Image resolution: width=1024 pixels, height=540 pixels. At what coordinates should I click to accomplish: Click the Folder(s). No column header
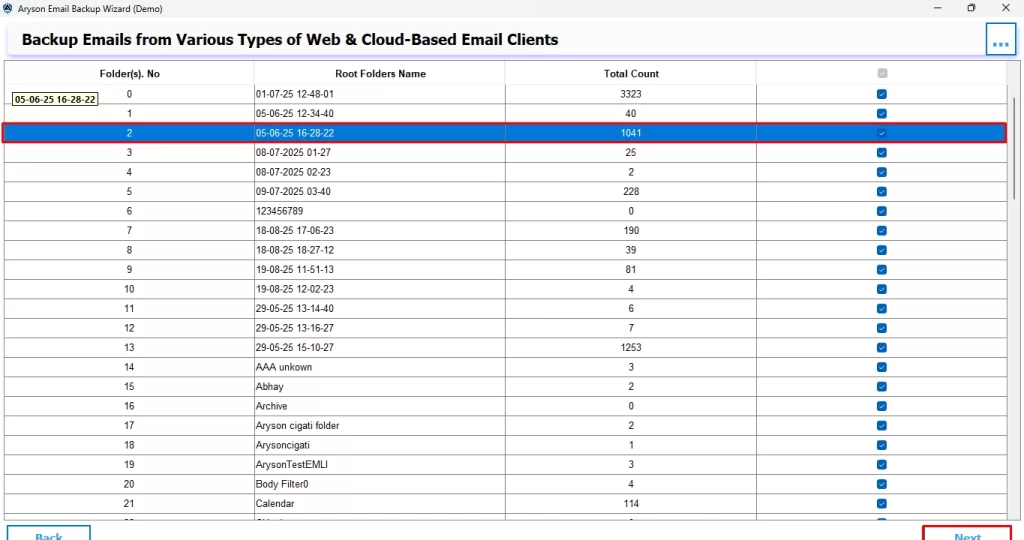[x=129, y=74]
